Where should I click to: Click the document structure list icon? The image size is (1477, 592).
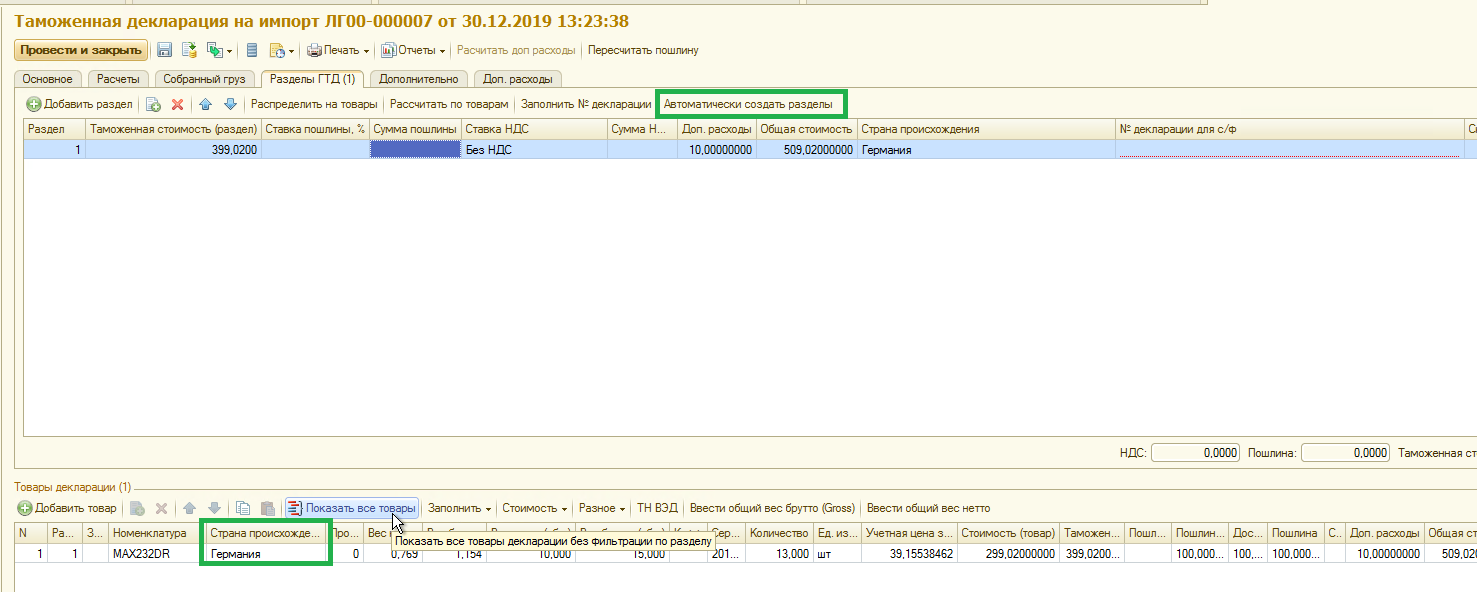(x=252, y=50)
